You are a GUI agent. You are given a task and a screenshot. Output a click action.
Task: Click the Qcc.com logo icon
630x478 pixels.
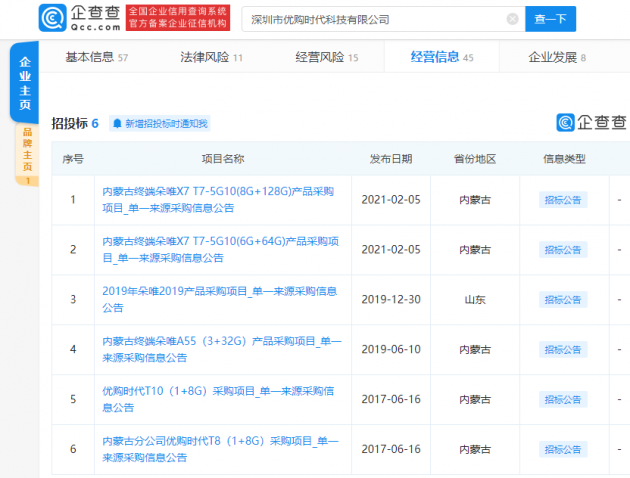53,18
